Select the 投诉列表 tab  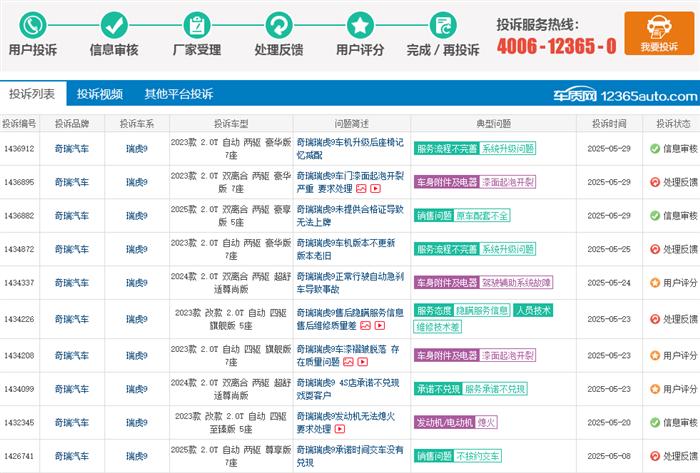[x=33, y=94]
